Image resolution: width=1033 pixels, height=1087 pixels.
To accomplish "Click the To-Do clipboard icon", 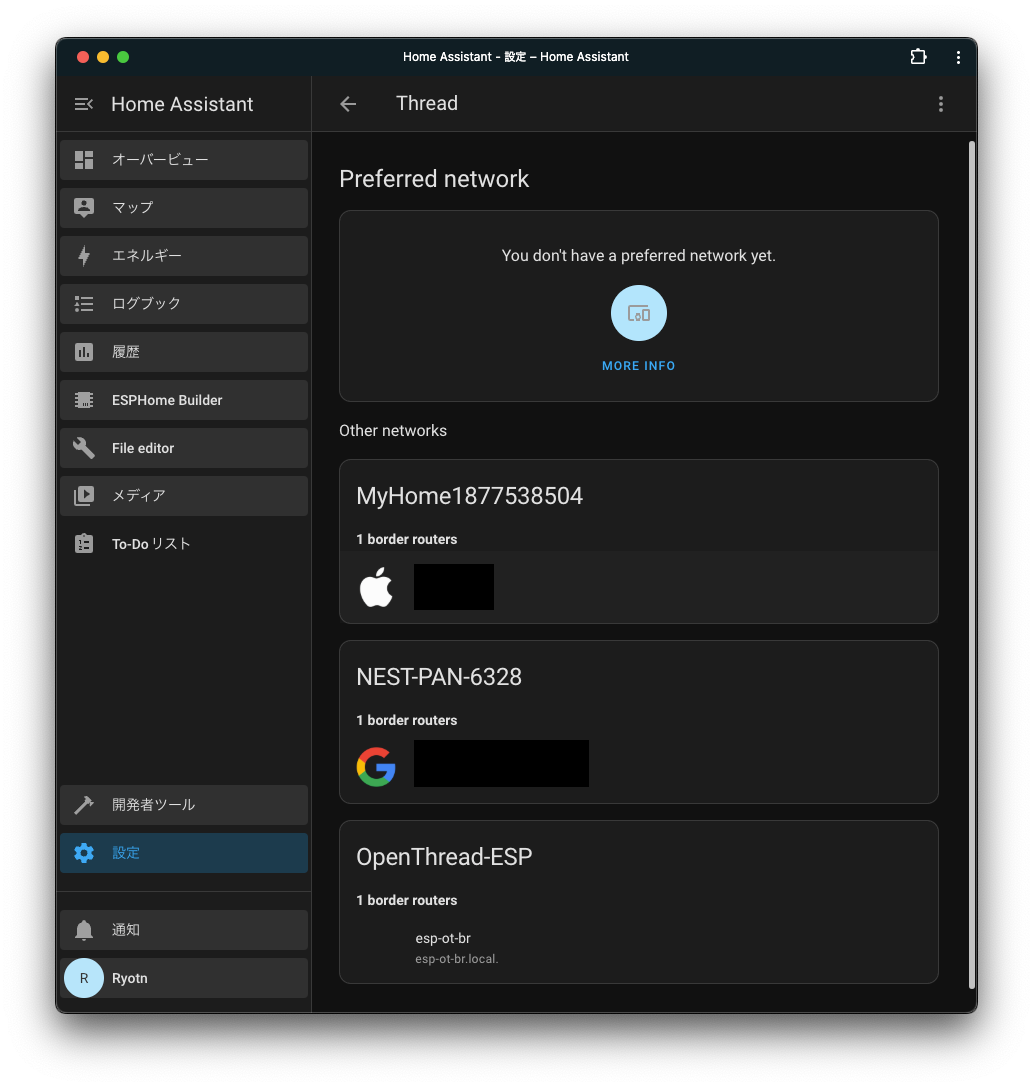I will click(x=84, y=544).
